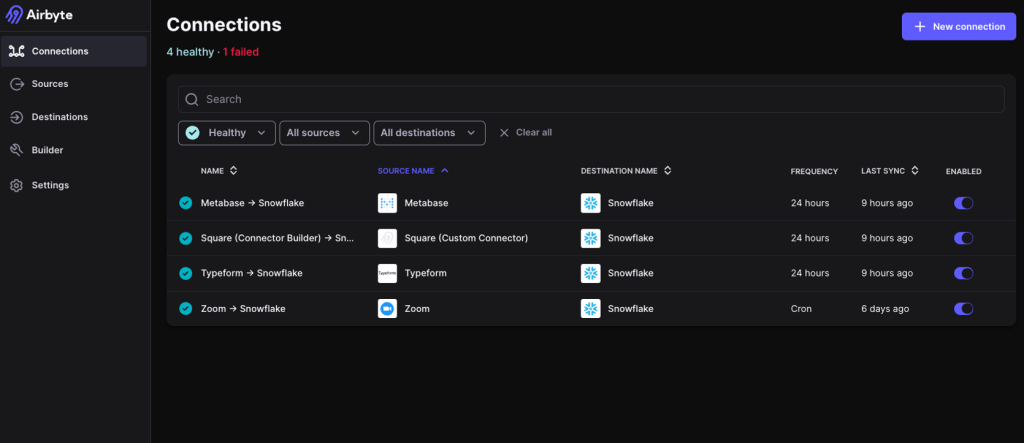Disable the Zoom → Snowflake connection toggle
The width and height of the screenshot is (1024, 443).
963,308
